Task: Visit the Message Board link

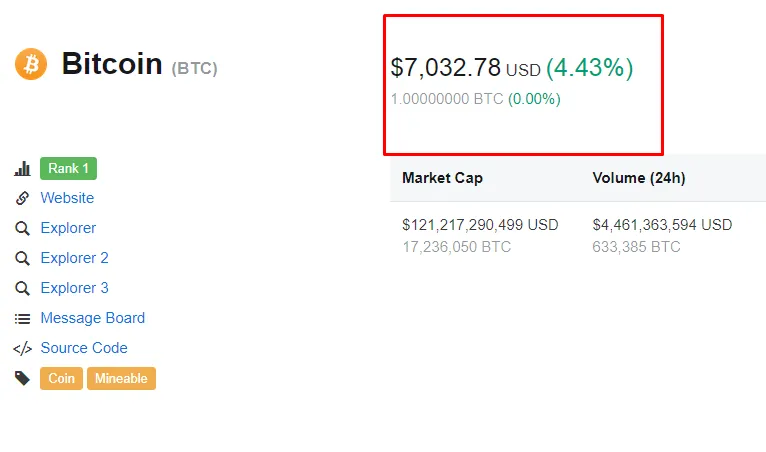Action: pyautogui.click(x=92, y=318)
